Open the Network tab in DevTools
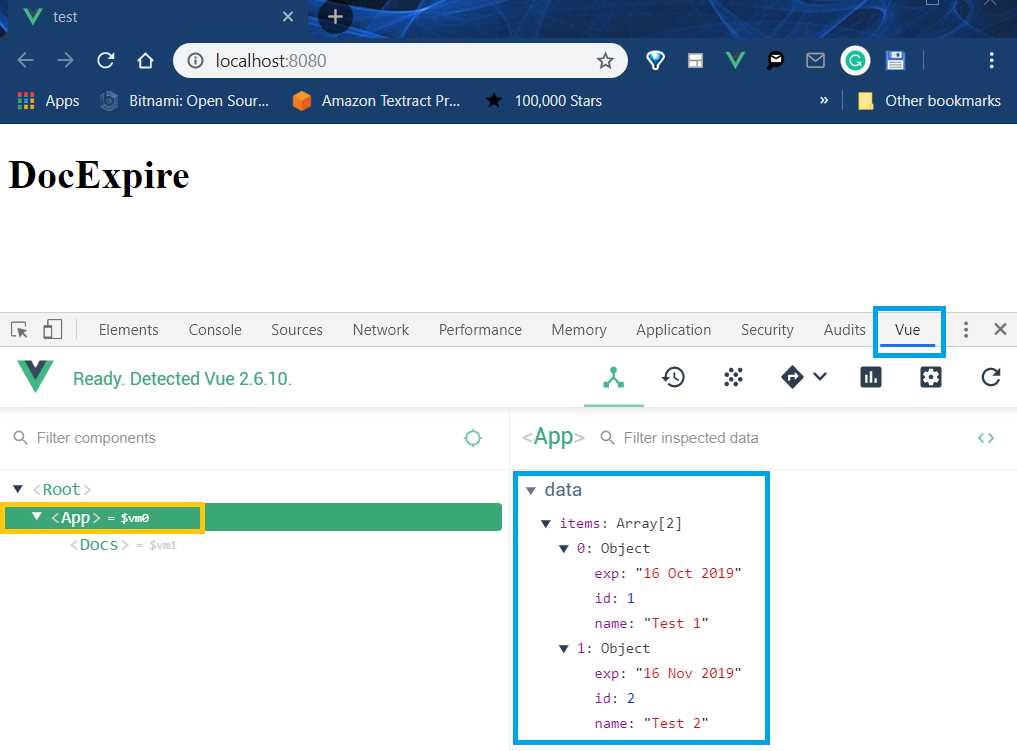Viewport: 1017px width, 751px height. pos(380,329)
